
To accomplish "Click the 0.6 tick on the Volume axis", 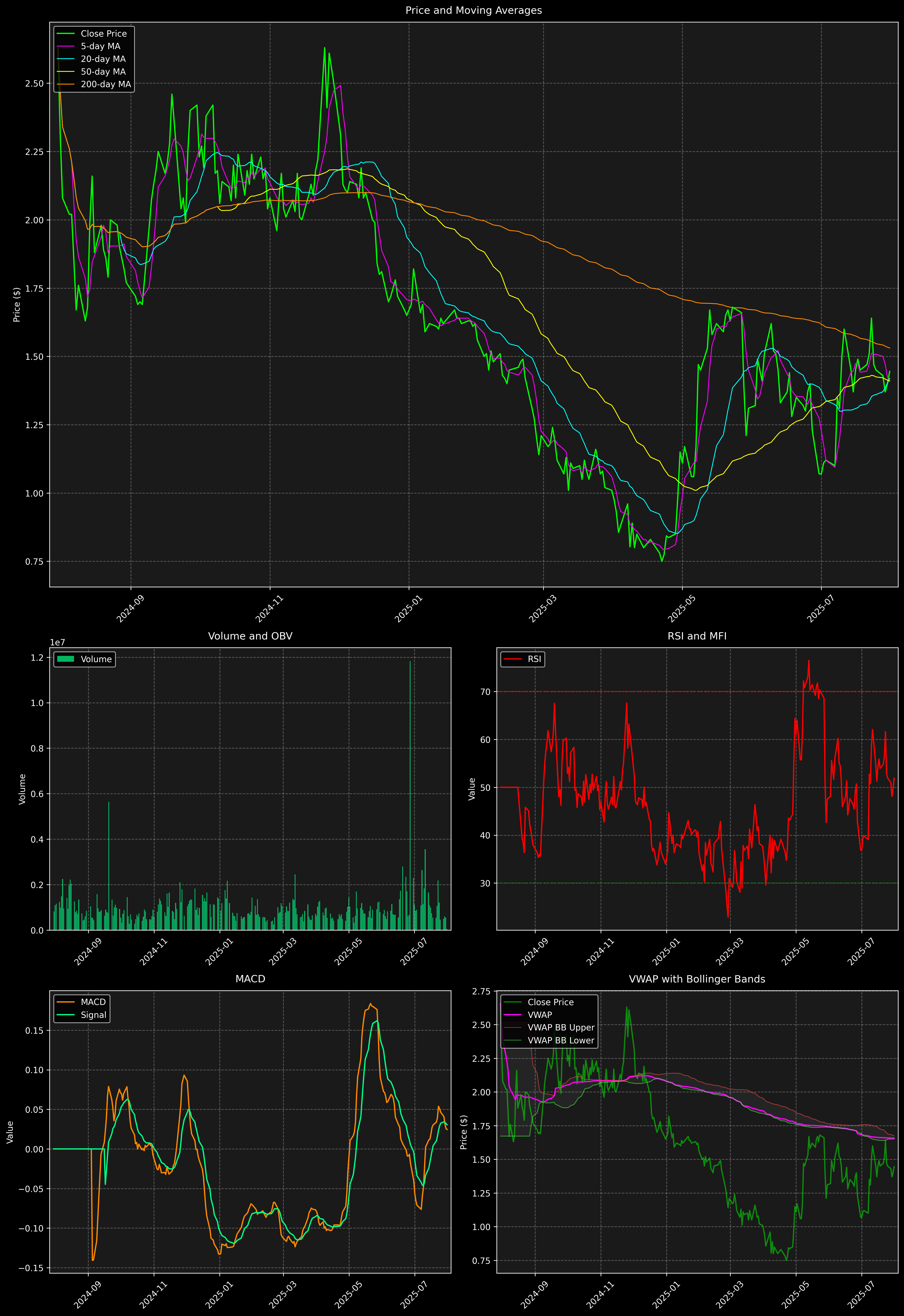I will coord(37,794).
